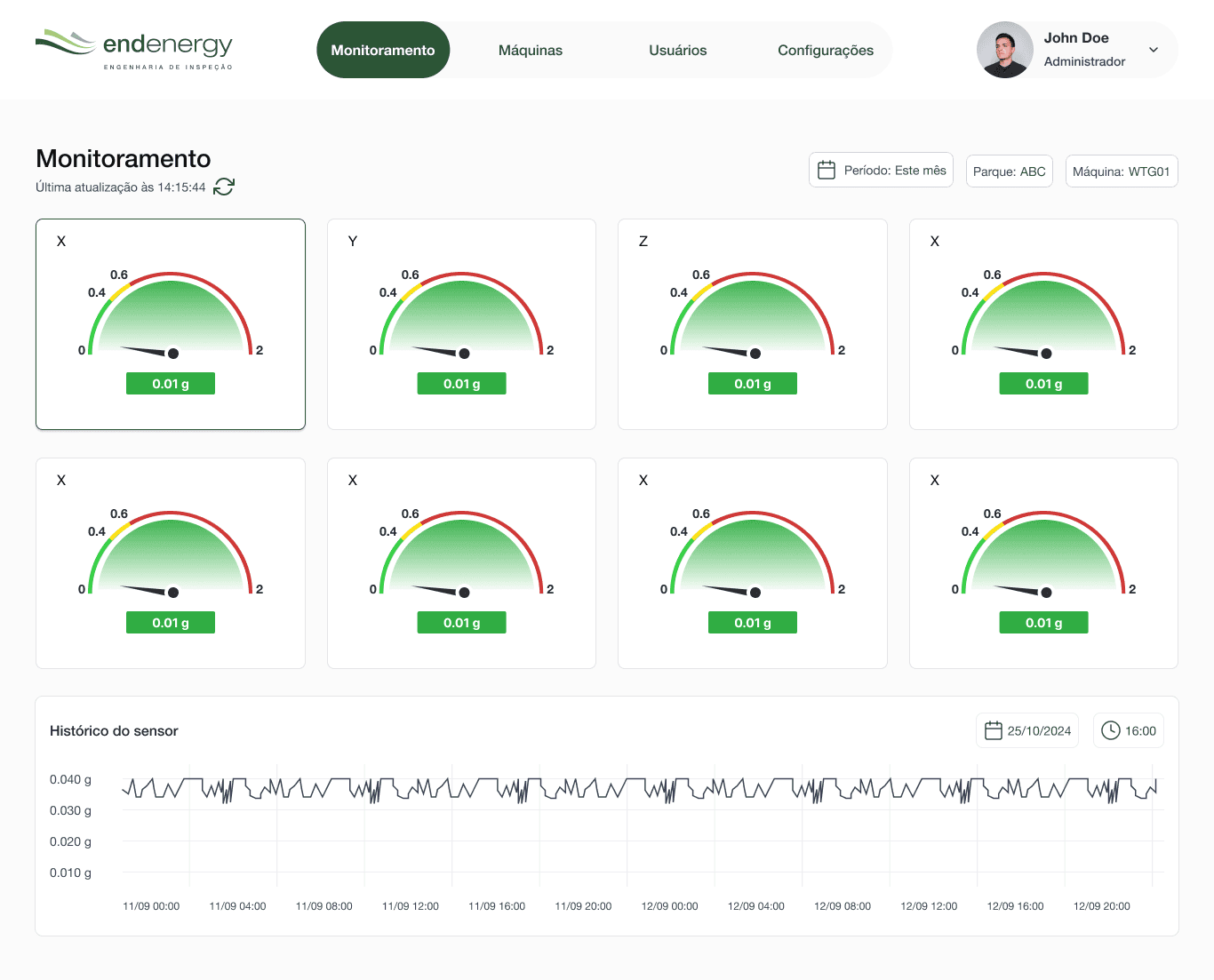Image resolution: width=1214 pixels, height=980 pixels.
Task: Go to the Usuários tab
Action: click(678, 51)
